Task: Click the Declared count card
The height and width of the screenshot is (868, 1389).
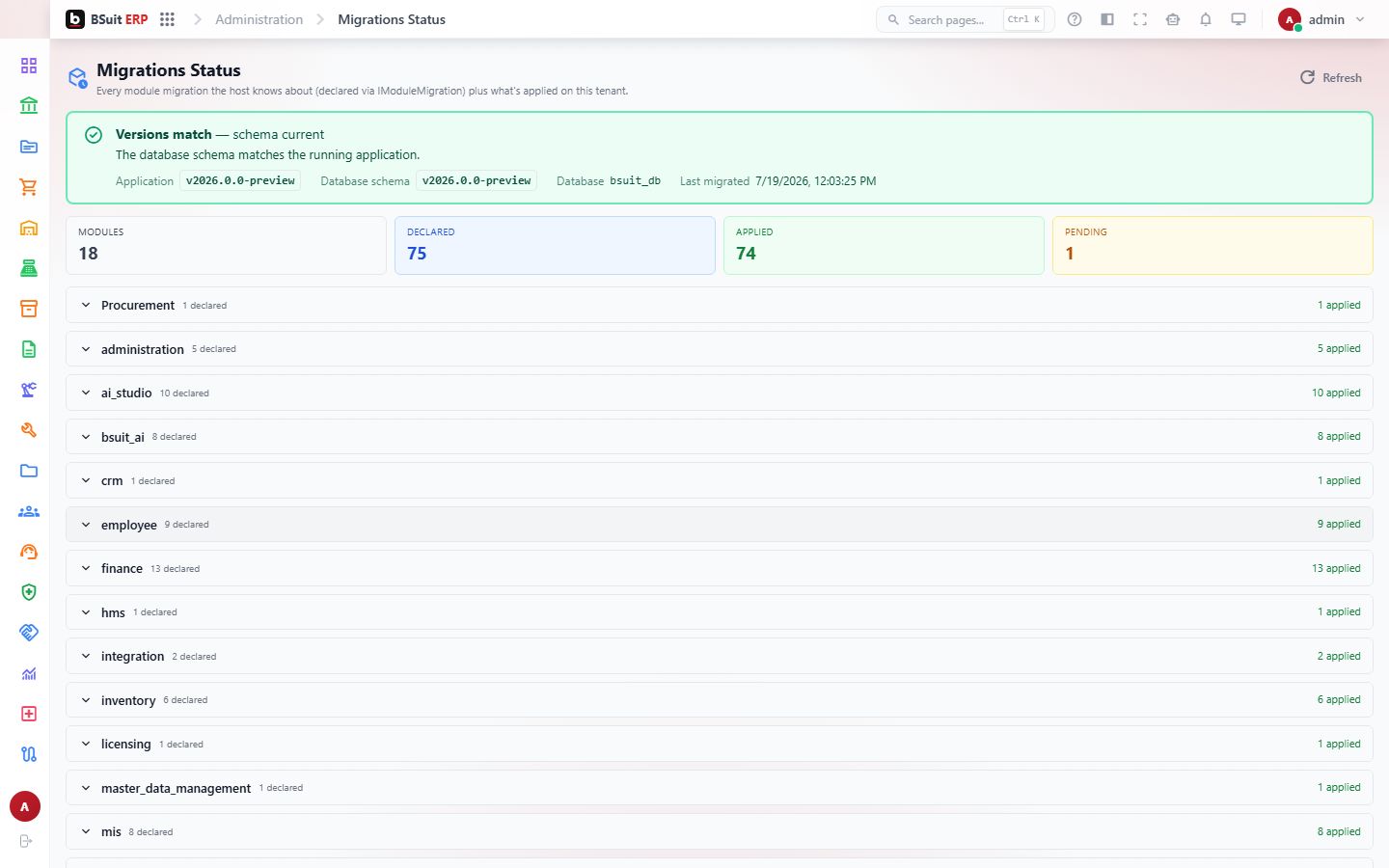Action: [x=555, y=245]
